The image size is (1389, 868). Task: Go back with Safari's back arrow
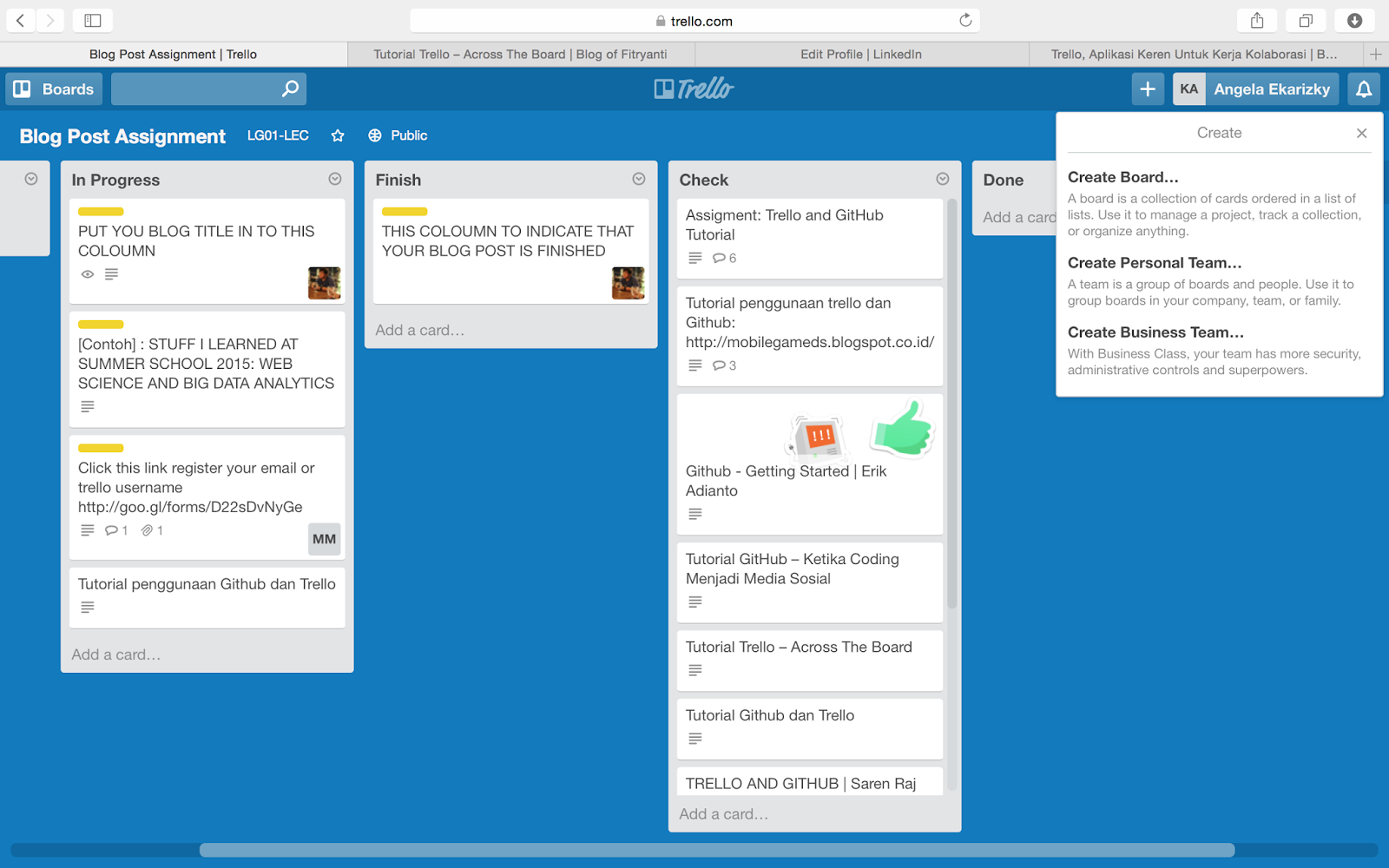coord(20,20)
